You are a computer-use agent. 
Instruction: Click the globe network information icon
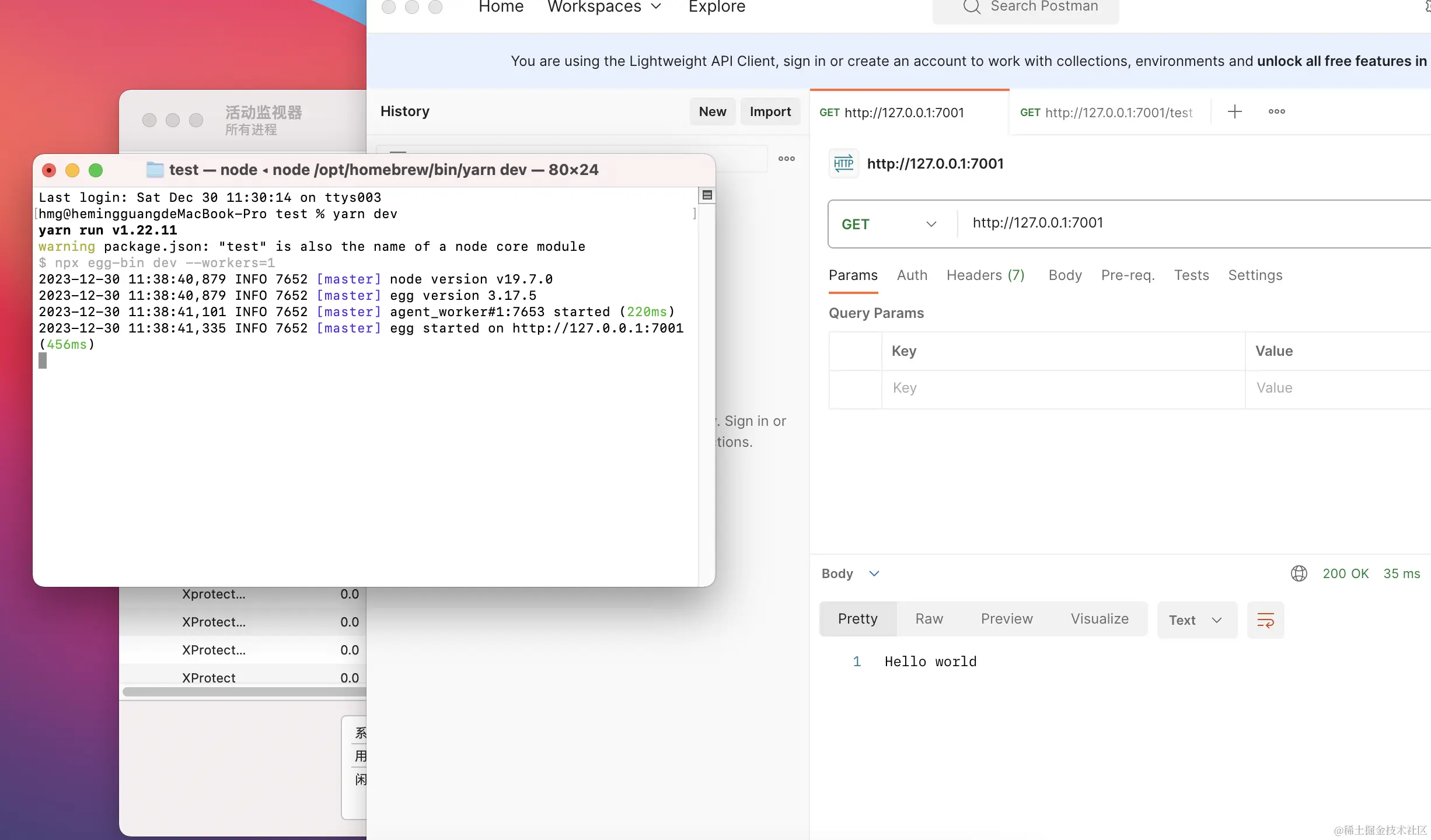pos(1299,573)
